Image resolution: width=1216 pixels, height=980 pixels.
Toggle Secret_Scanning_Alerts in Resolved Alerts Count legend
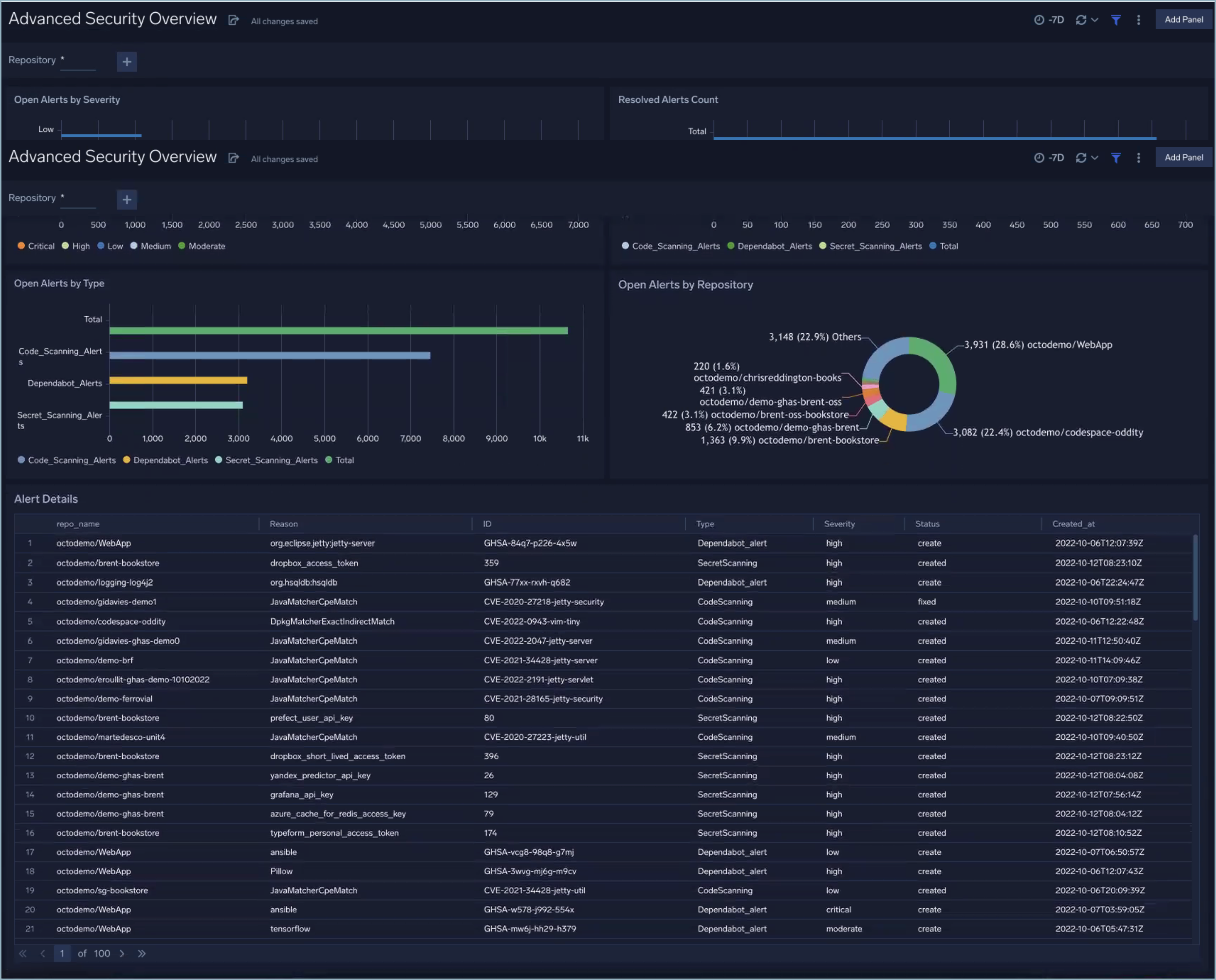[x=870, y=246]
